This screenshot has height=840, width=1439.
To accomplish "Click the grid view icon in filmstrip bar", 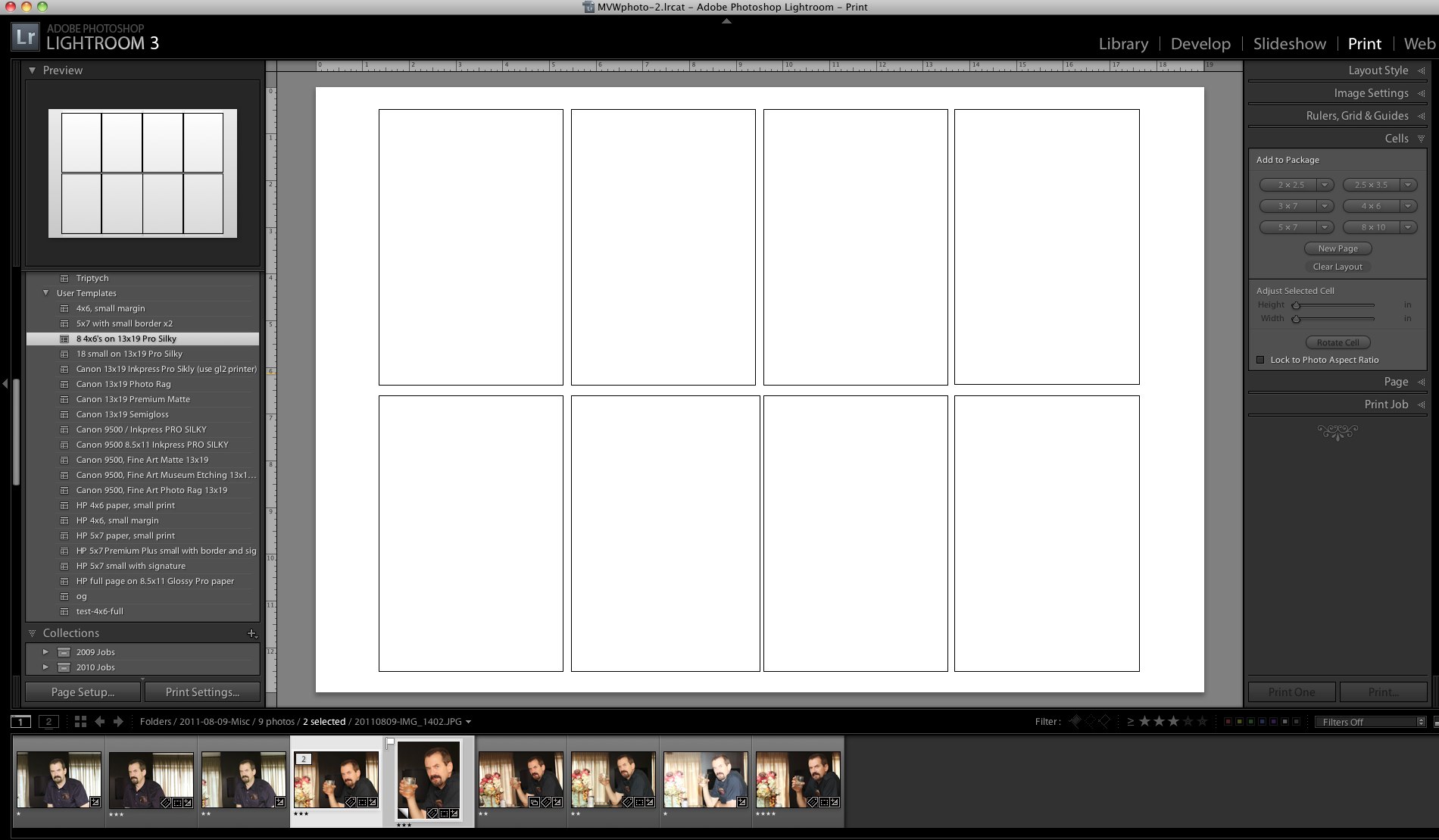I will coord(80,722).
